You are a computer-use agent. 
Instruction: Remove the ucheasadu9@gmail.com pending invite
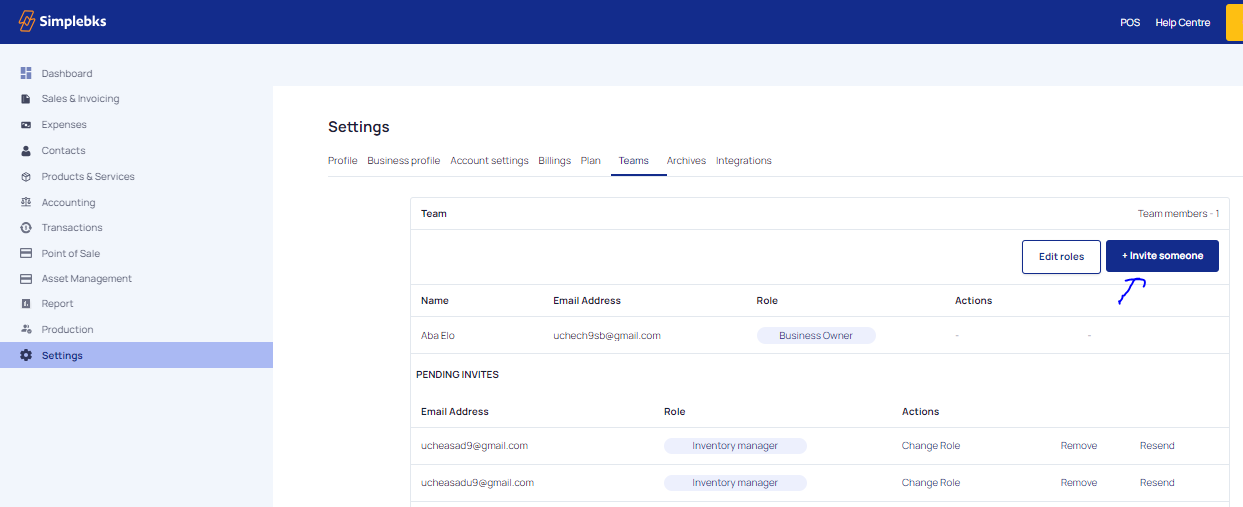1078,483
